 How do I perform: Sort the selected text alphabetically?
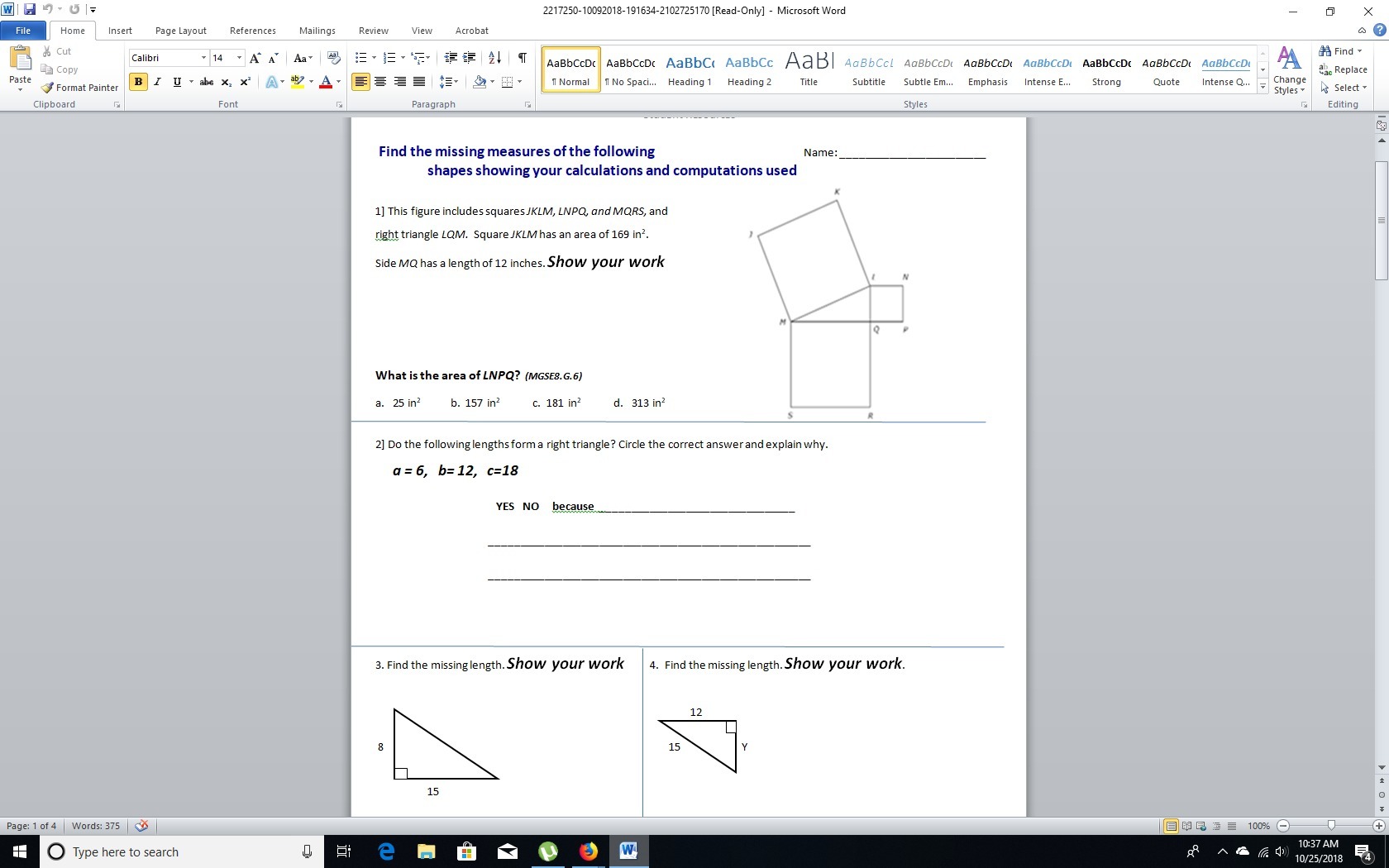pyautogui.click(x=494, y=58)
